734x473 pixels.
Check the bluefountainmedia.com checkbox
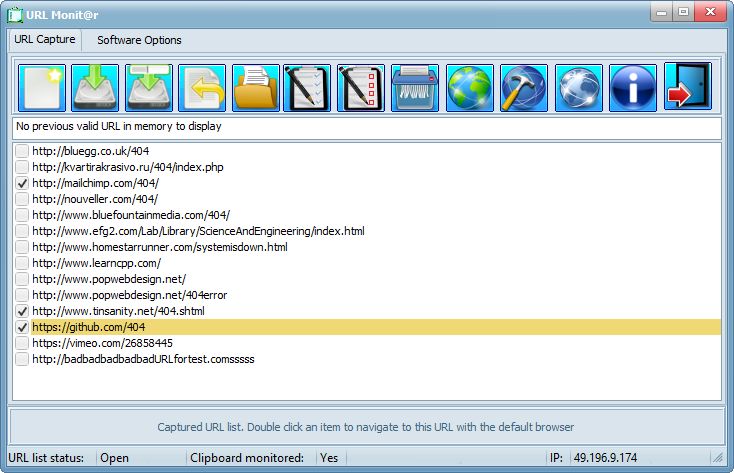pyautogui.click(x=22, y=215)
